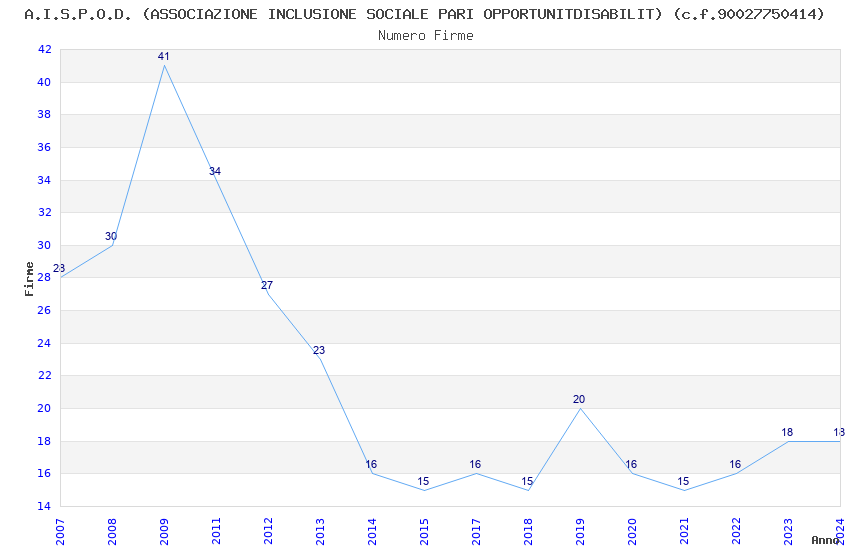Viewport: 850px width, 550px height.
Task: Click x-axis year 2015
Action: [424, 532]
